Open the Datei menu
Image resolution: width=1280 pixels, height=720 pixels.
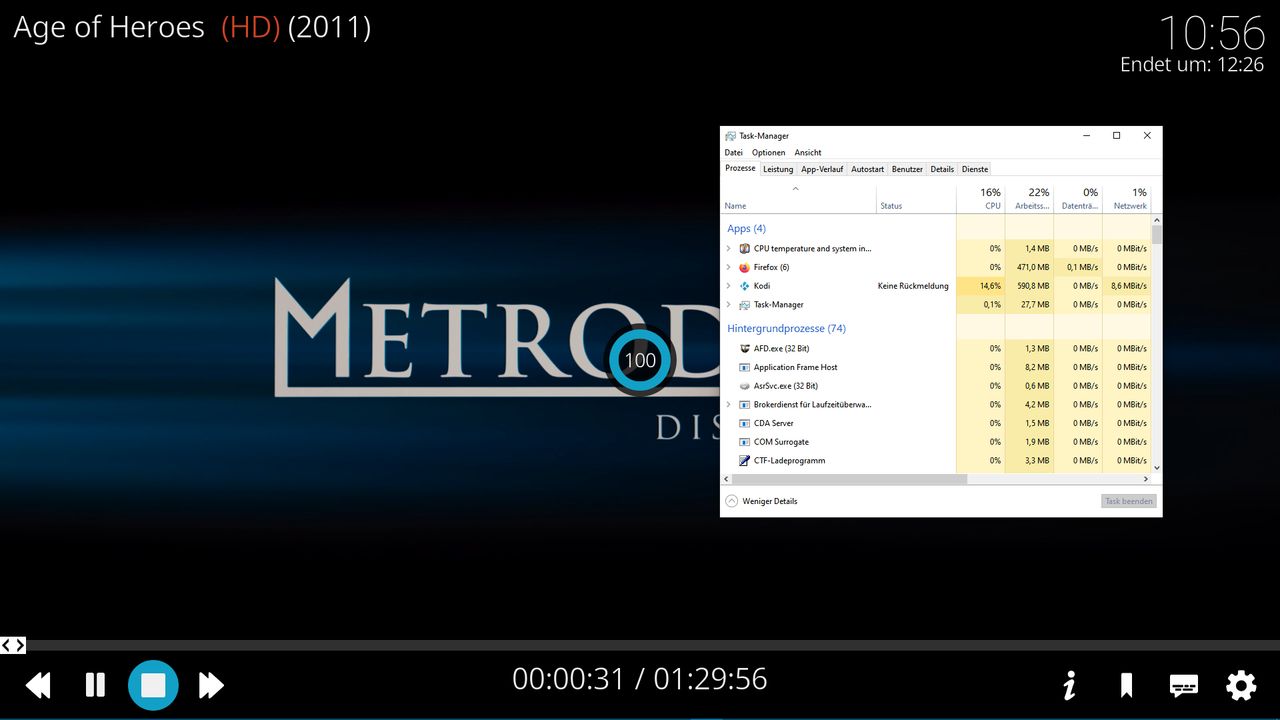734,153
